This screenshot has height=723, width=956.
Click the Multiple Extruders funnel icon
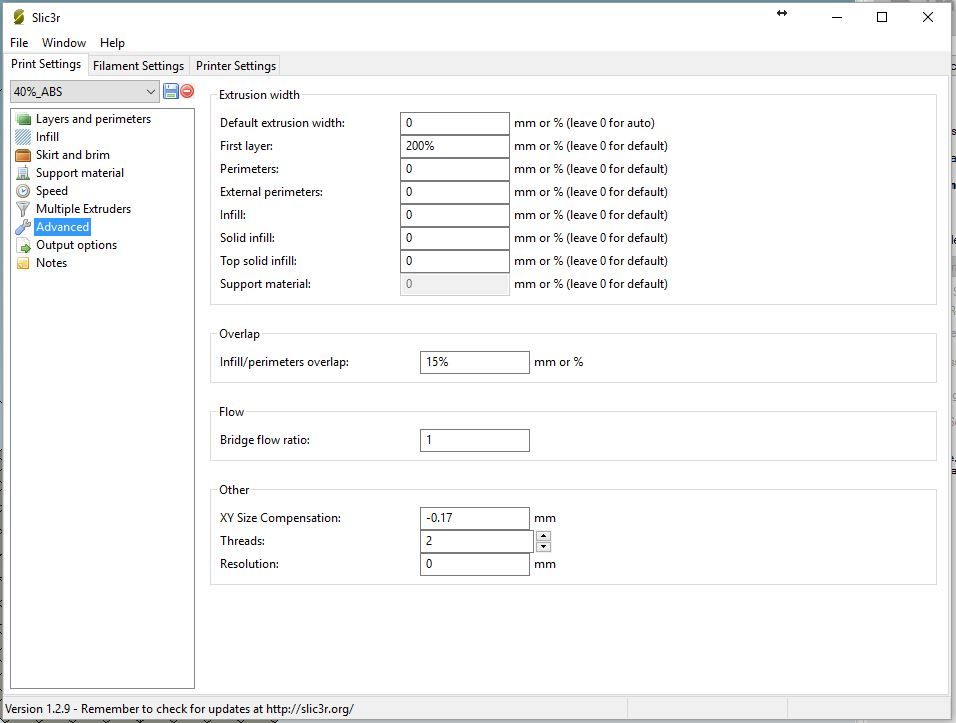[23, 209]
